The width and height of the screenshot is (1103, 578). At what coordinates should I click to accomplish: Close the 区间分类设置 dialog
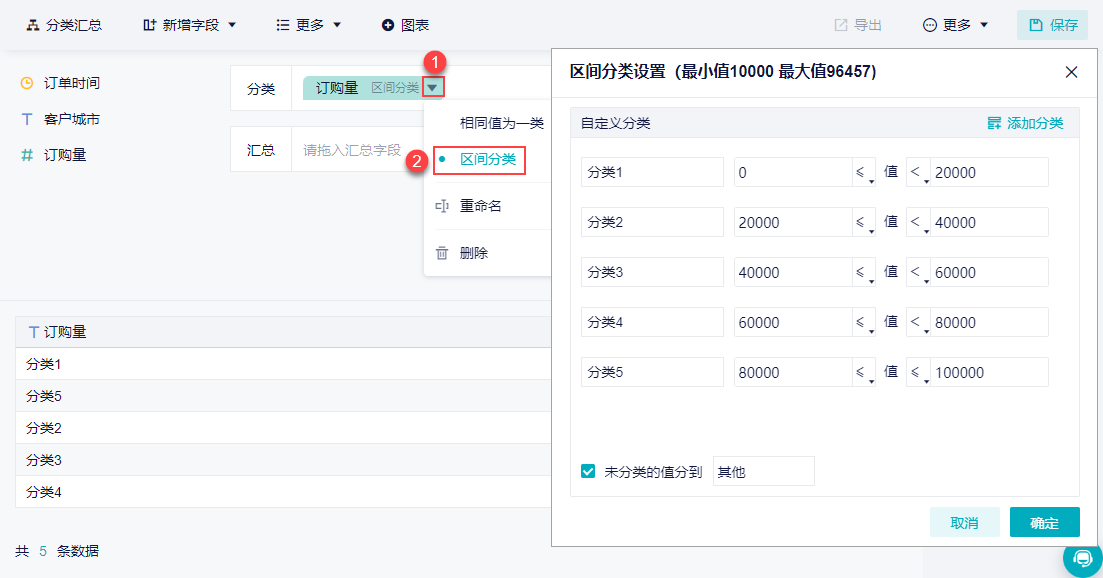[1071, 72]
